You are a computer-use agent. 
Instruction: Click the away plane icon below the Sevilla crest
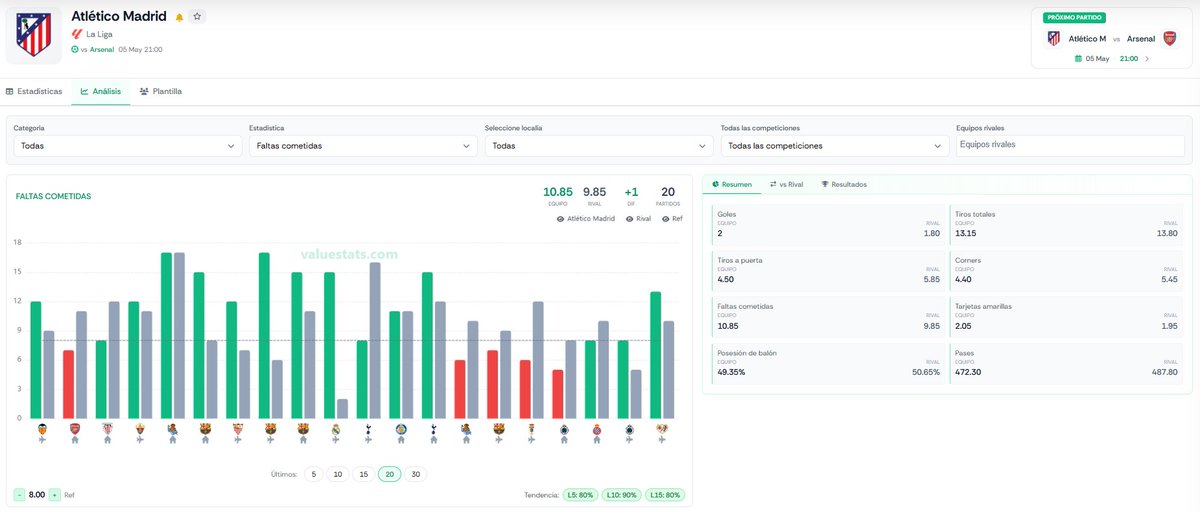pyautogui.click(x=238, y=440)
